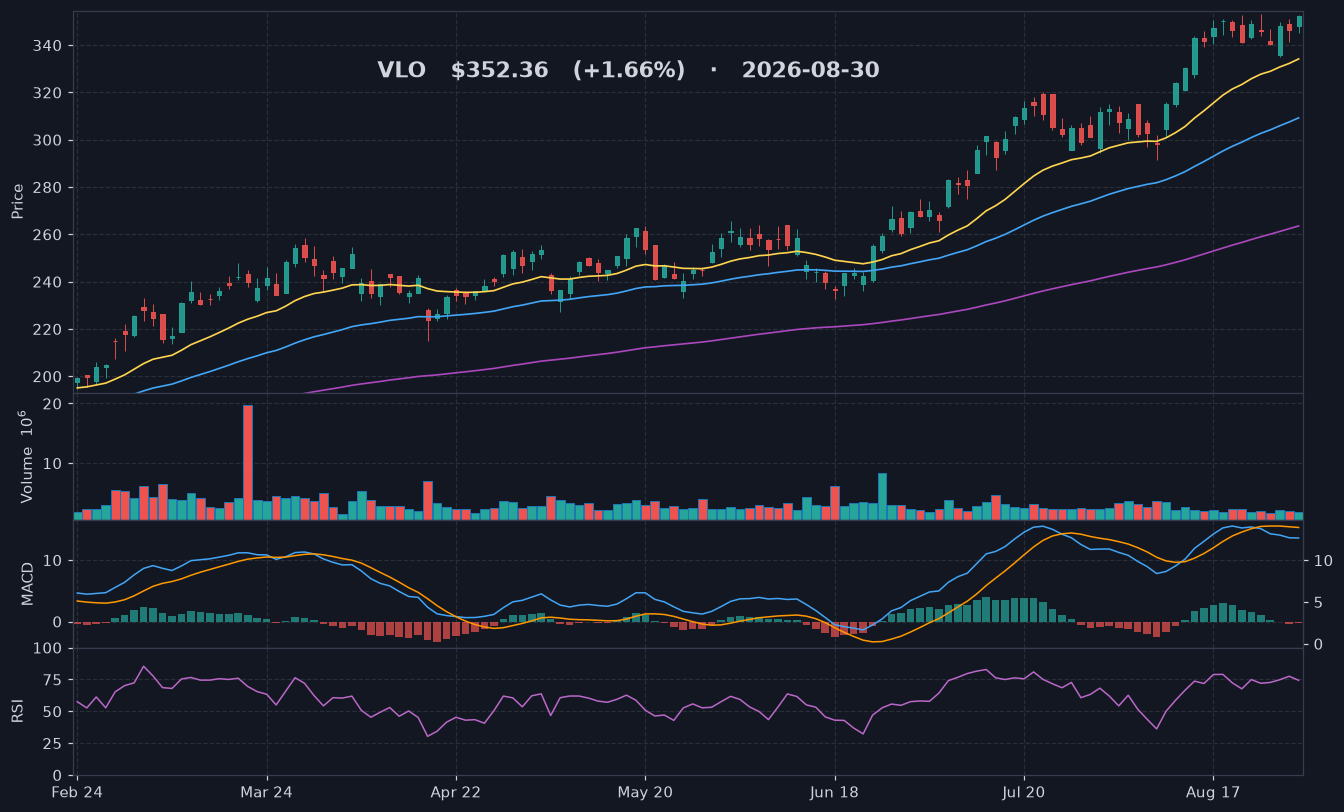Click the tall teal volume bar in late June

pyautogui.click(x=883, y=496)
